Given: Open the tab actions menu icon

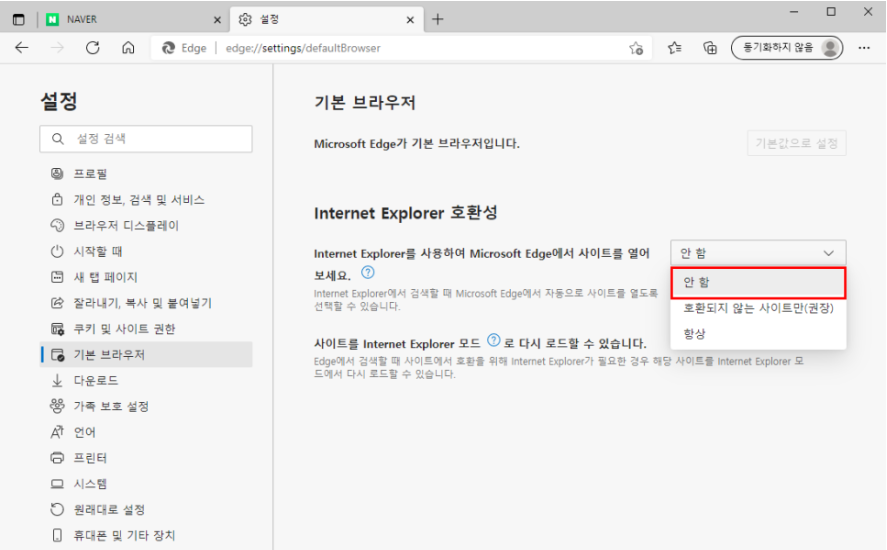Looking at the screenshot, I should pyautogui.click(x=19, y=19).
